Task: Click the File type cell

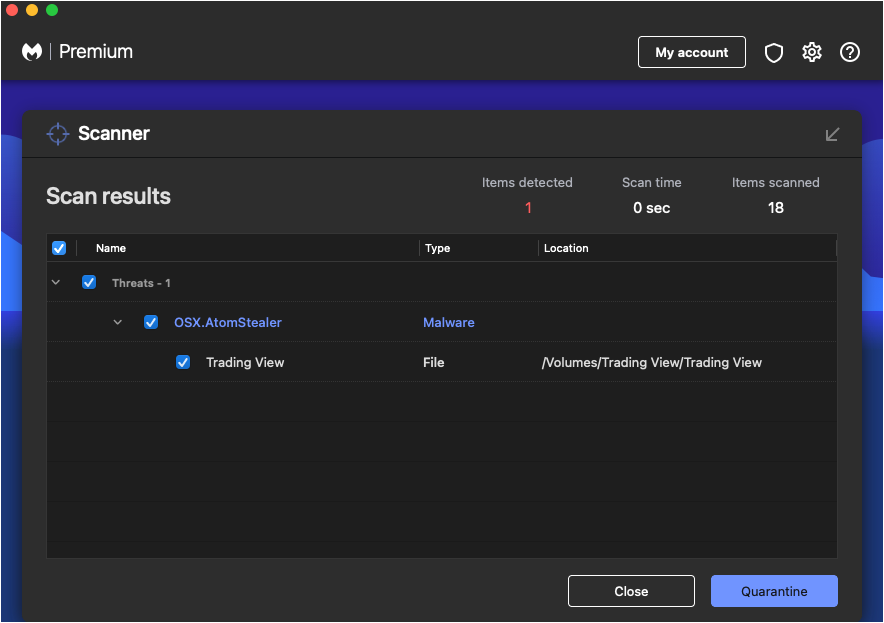Action: coord(434,363)
